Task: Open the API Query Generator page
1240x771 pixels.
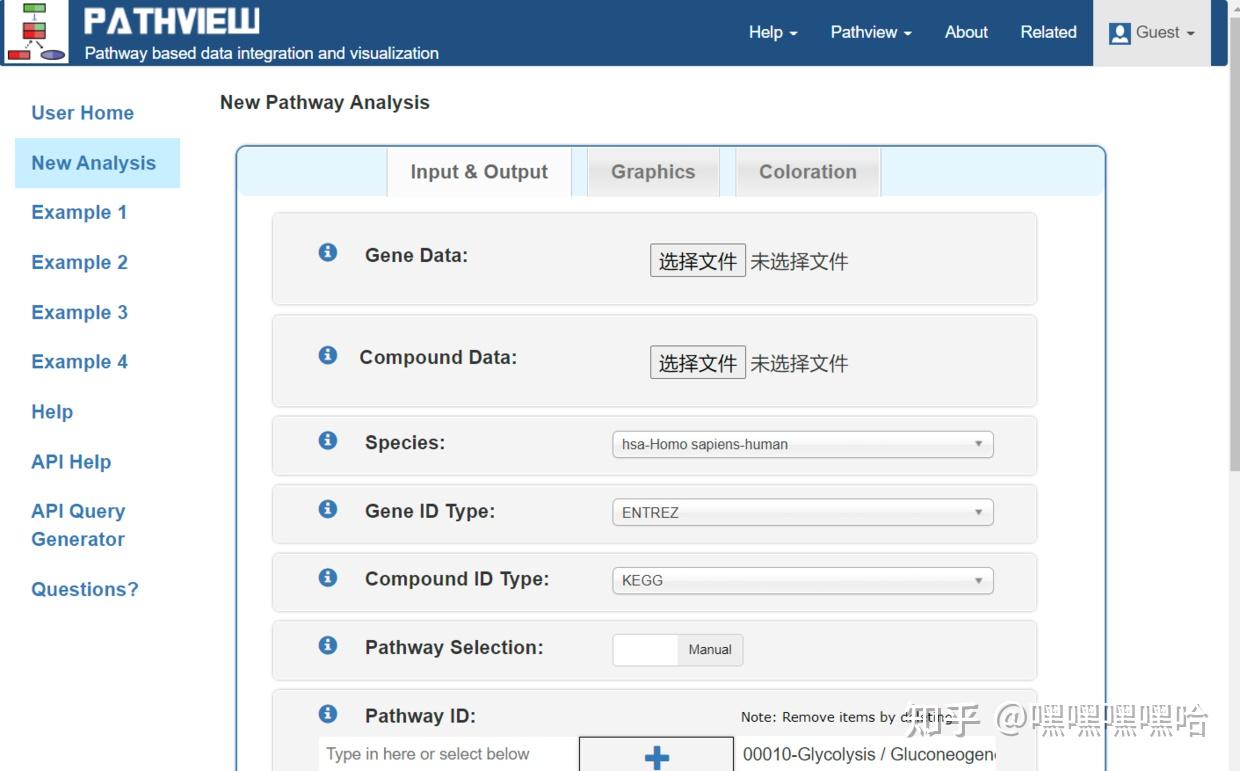Action: 77,524
